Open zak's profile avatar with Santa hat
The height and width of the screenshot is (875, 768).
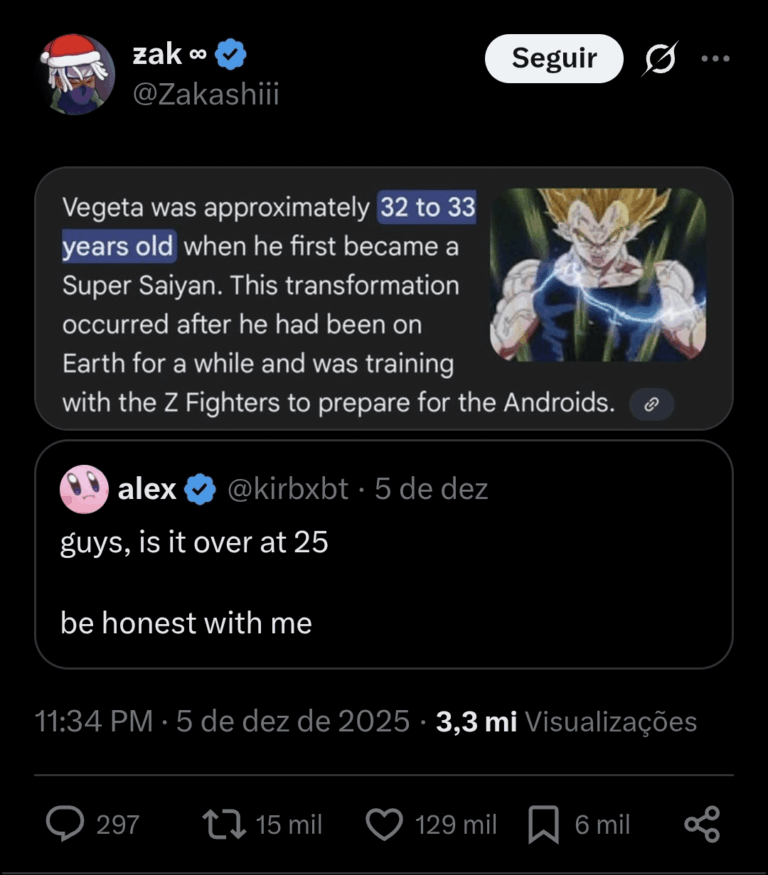click(77, 73)
